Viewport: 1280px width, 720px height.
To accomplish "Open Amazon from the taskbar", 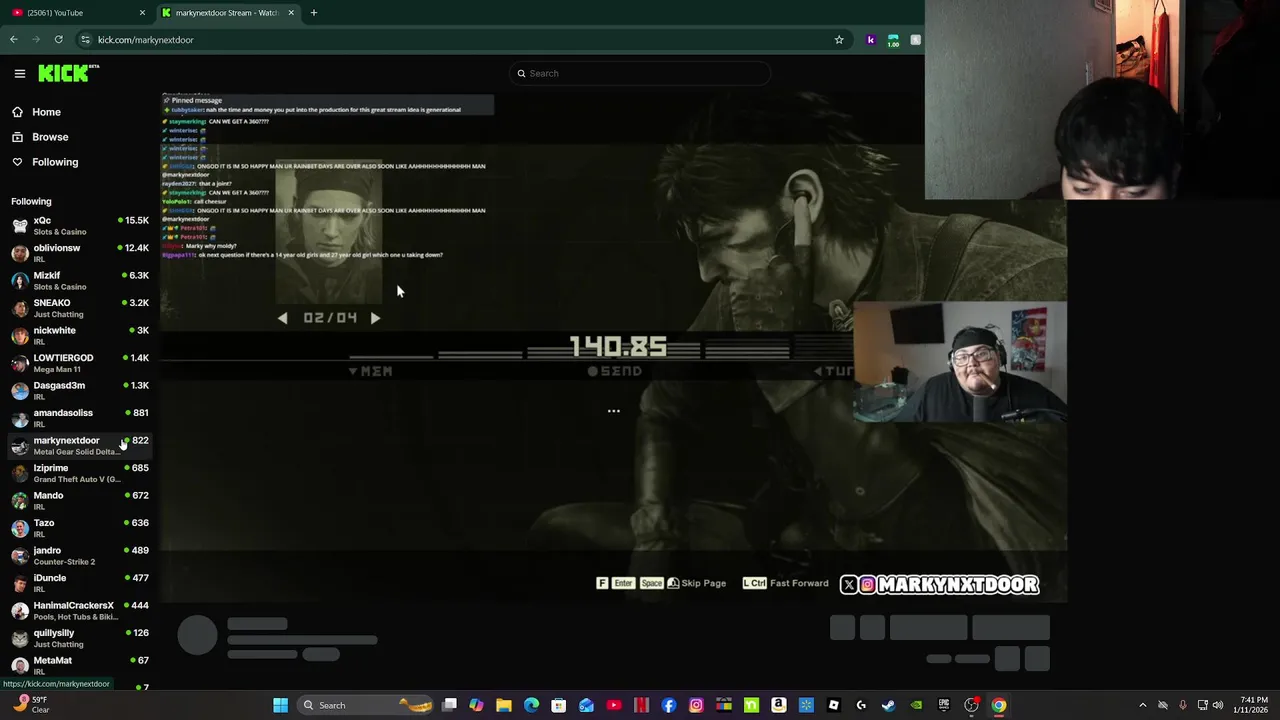I will tap(779, 705).
